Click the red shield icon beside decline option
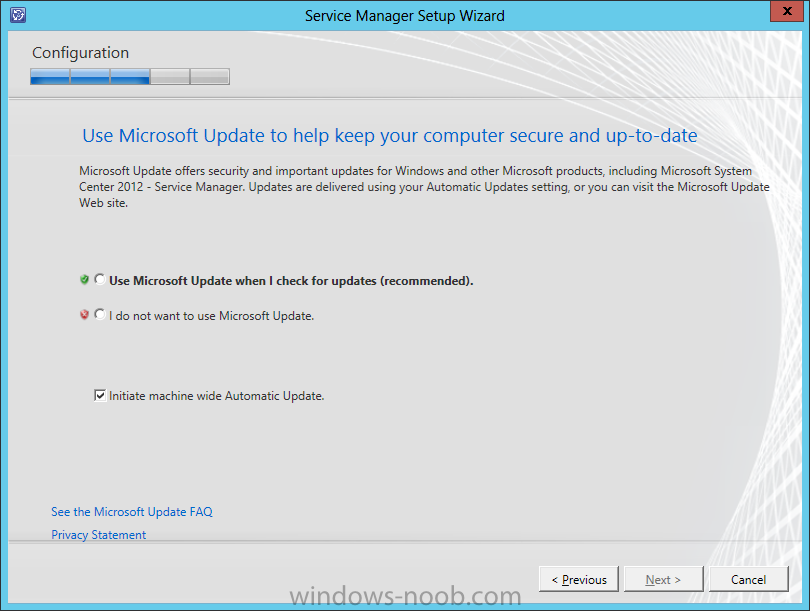Screen dimensions: 810x611 (x=85, y=315)
